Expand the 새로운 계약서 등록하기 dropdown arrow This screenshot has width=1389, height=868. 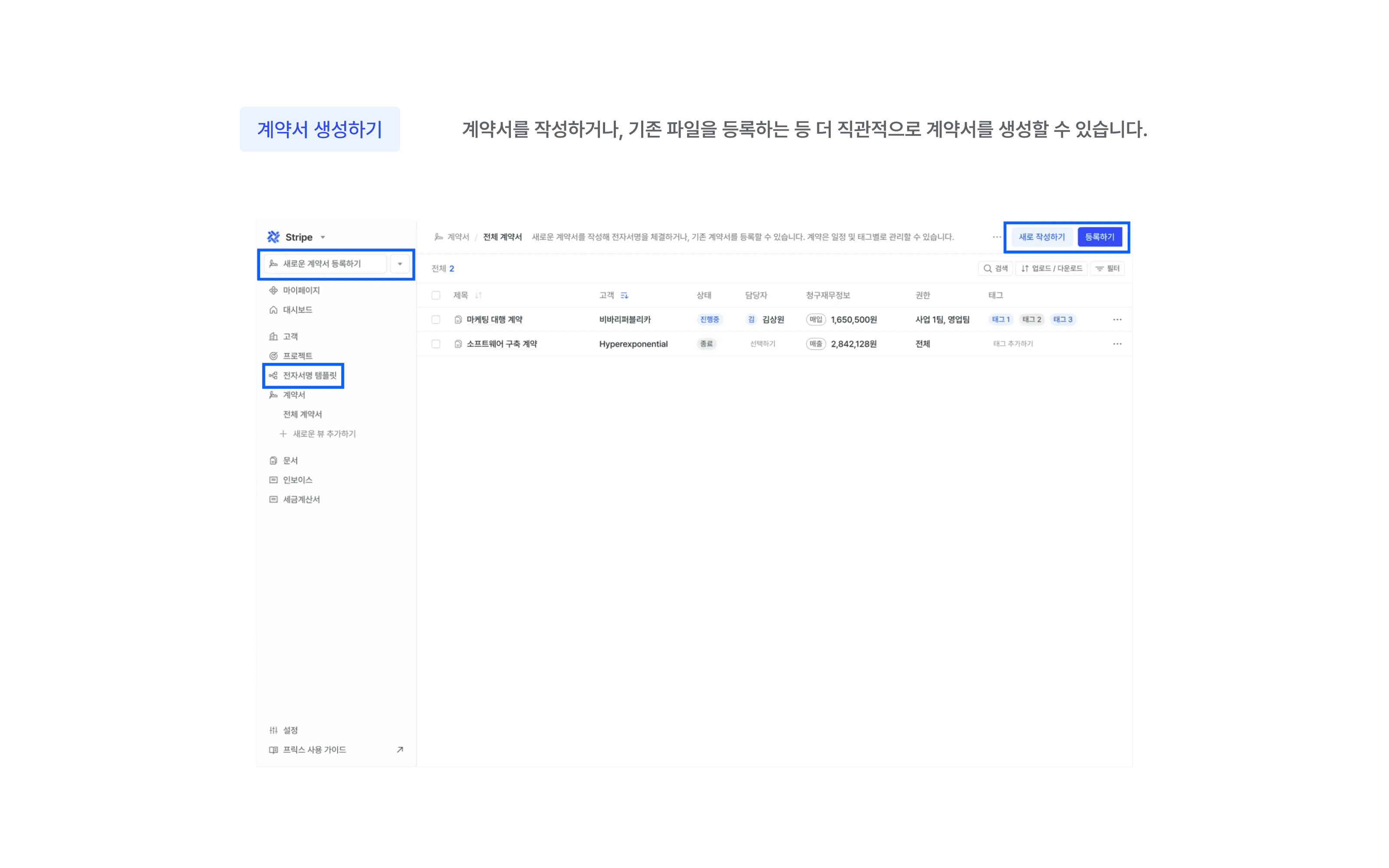400,264
